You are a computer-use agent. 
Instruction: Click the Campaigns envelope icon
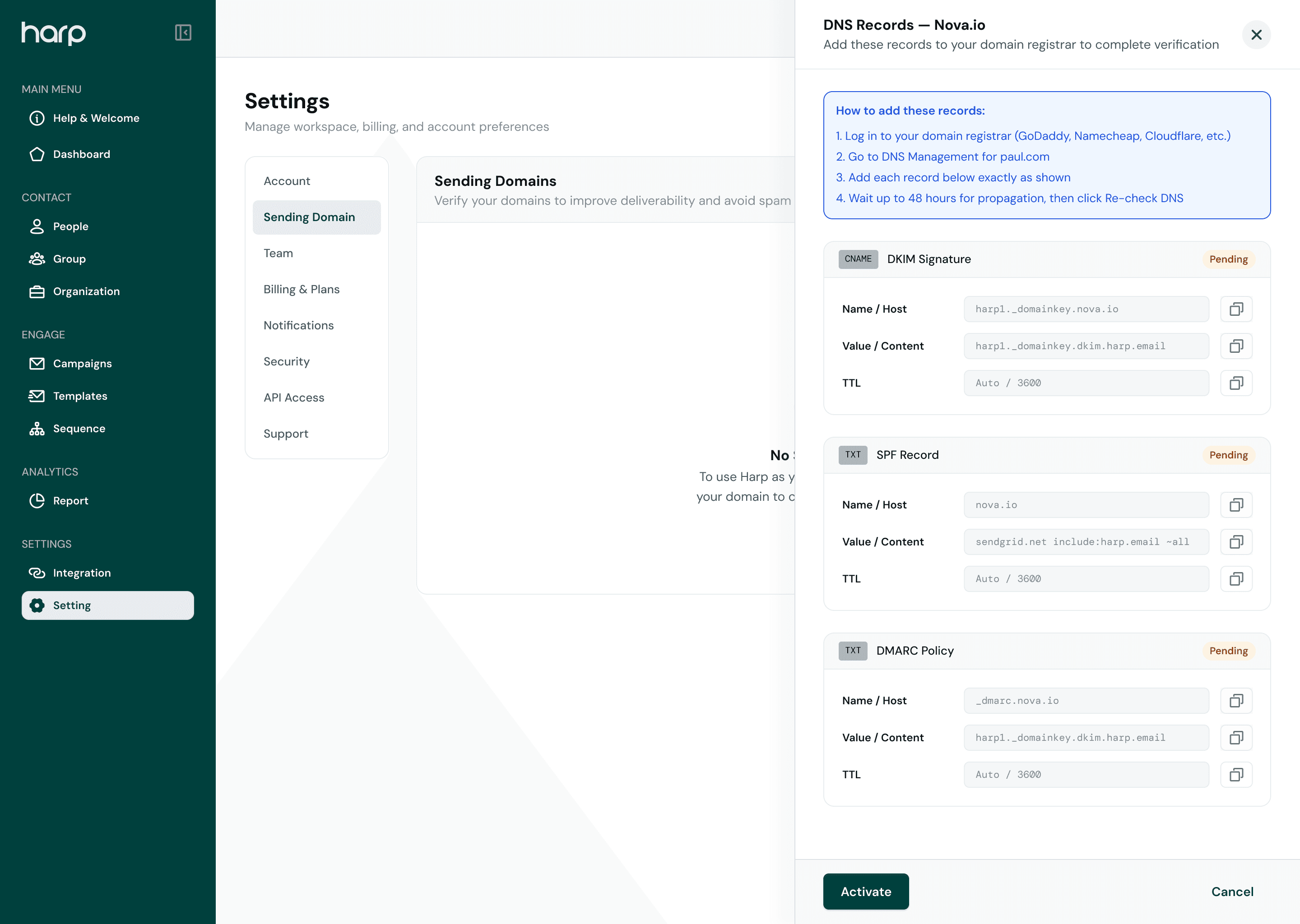click(37, 364)
